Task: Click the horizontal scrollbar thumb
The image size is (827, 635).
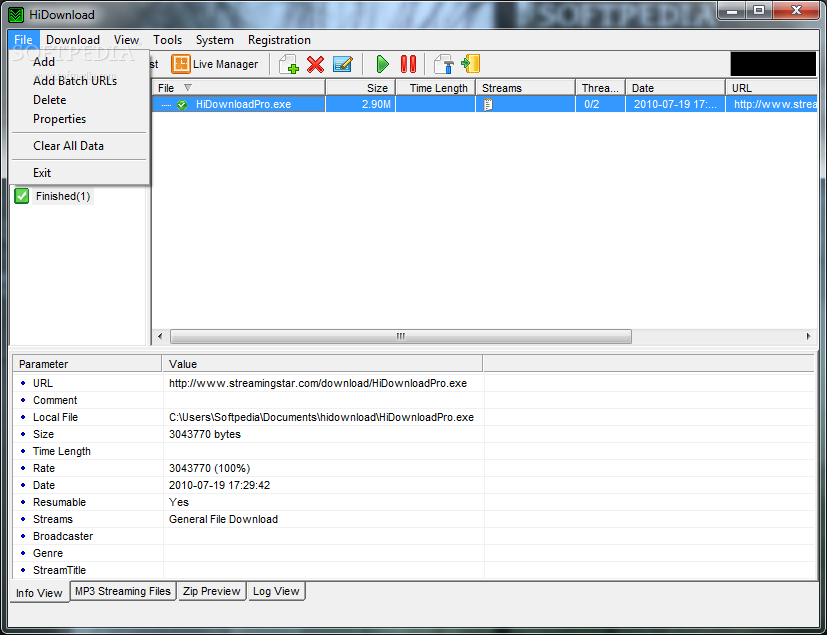Action: click(401, 336)
